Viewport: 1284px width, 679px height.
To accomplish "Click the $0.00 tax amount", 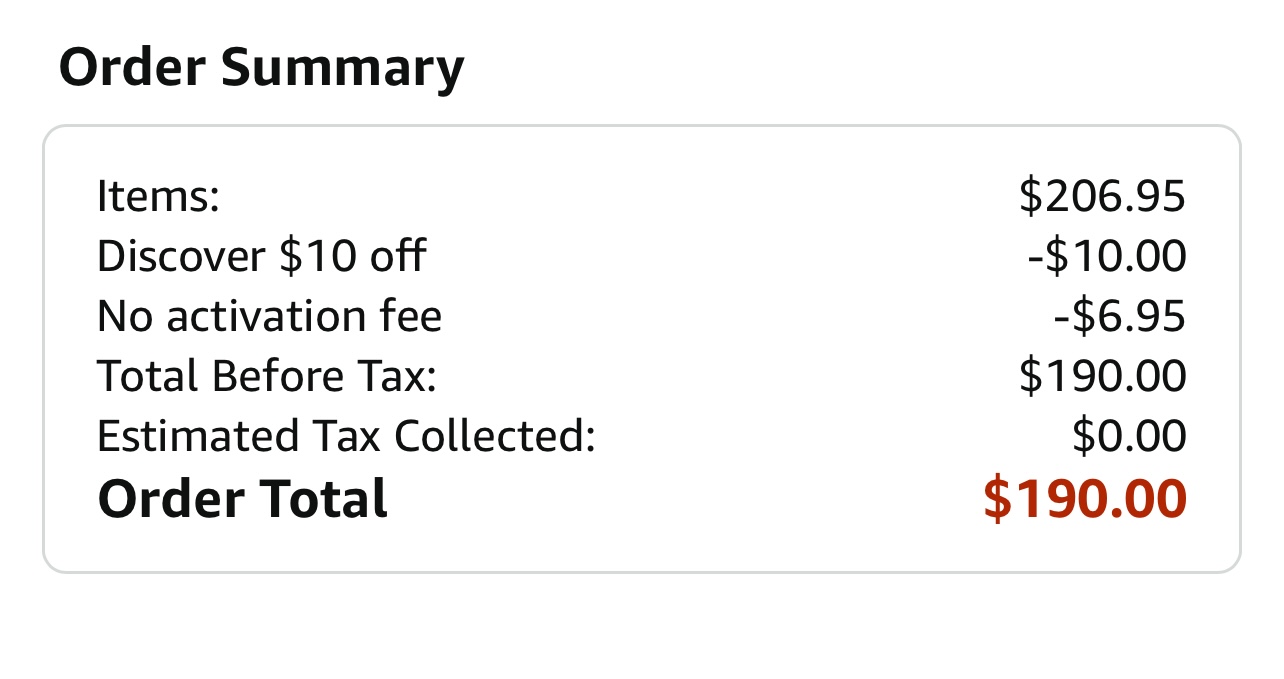I will (1129, 436).
